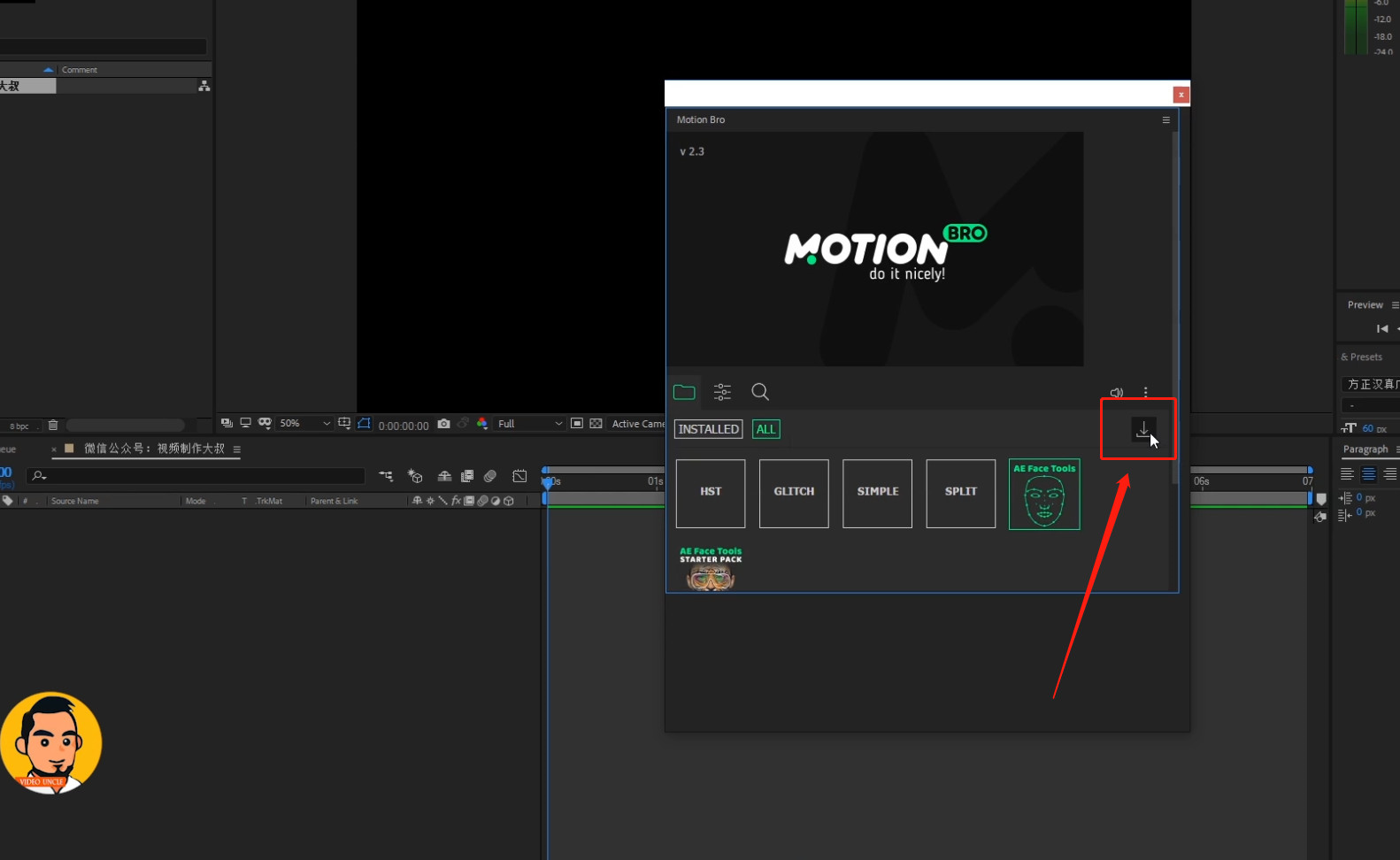
Task: Open the Composition Mini-Flowchart
Action: coord(386,476)
